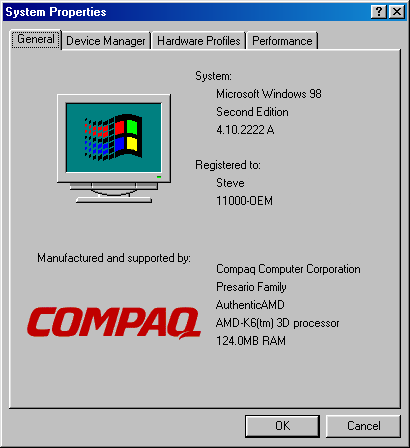Image resolution: width=410 pixels, height=448 pixels.
Task: Close the System Properties dialog with X
Action: tap(397, 12)
